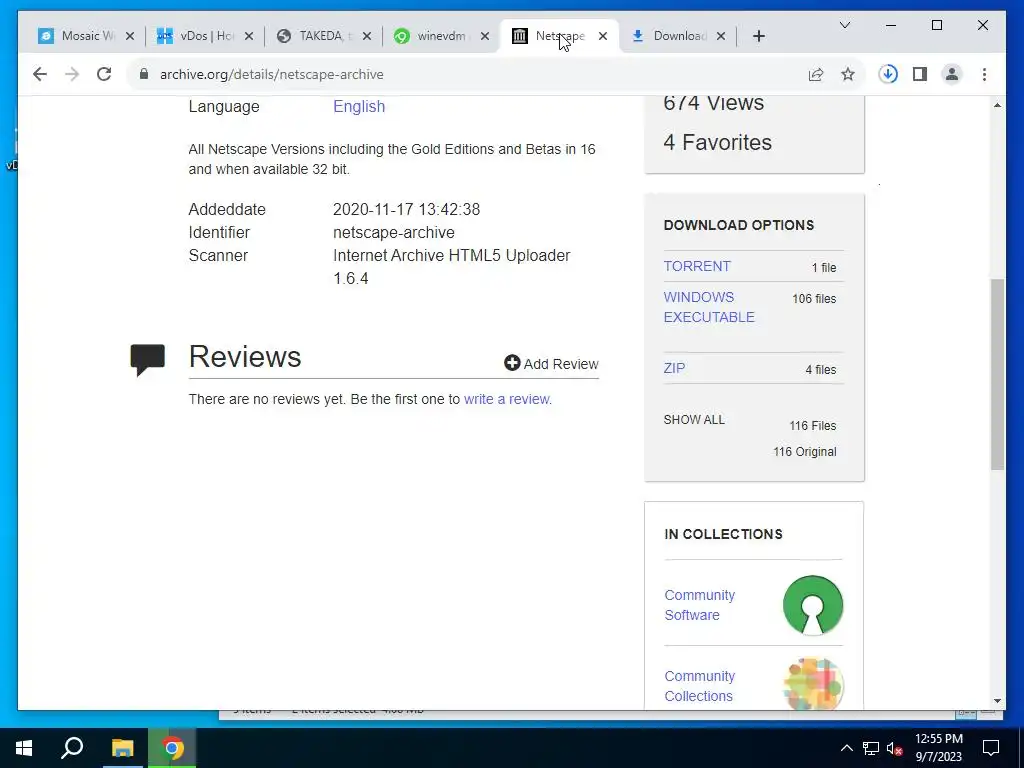Click Add Review

(x=551, y=364)
